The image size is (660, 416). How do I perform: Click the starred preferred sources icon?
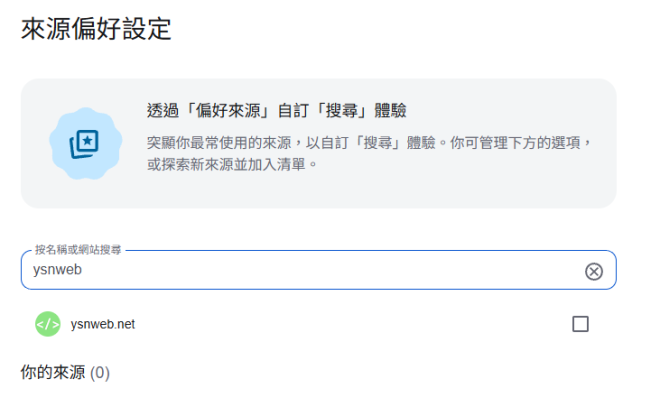84,144
